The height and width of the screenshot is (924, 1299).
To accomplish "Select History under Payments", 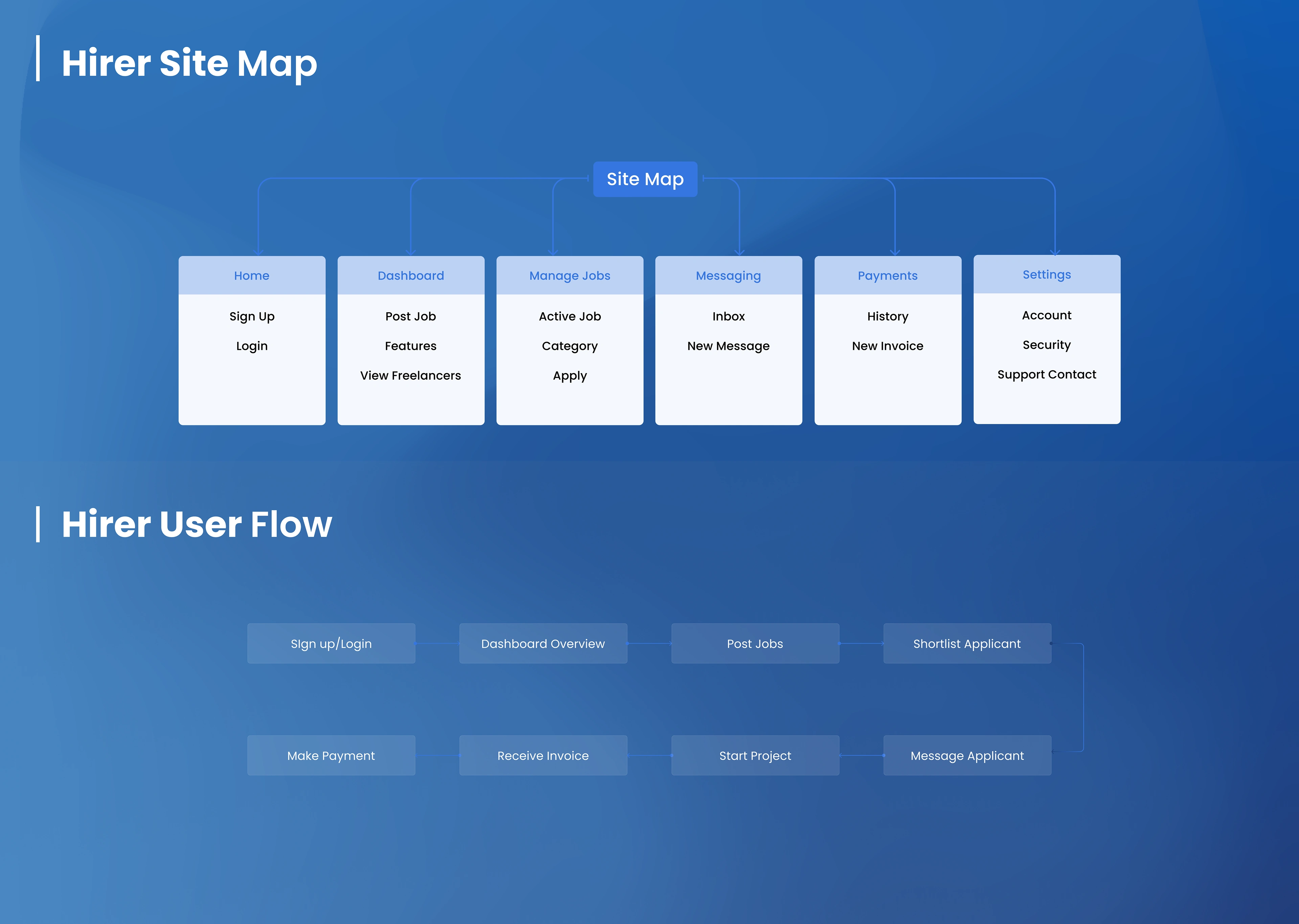I will click(x=888, y=316).
